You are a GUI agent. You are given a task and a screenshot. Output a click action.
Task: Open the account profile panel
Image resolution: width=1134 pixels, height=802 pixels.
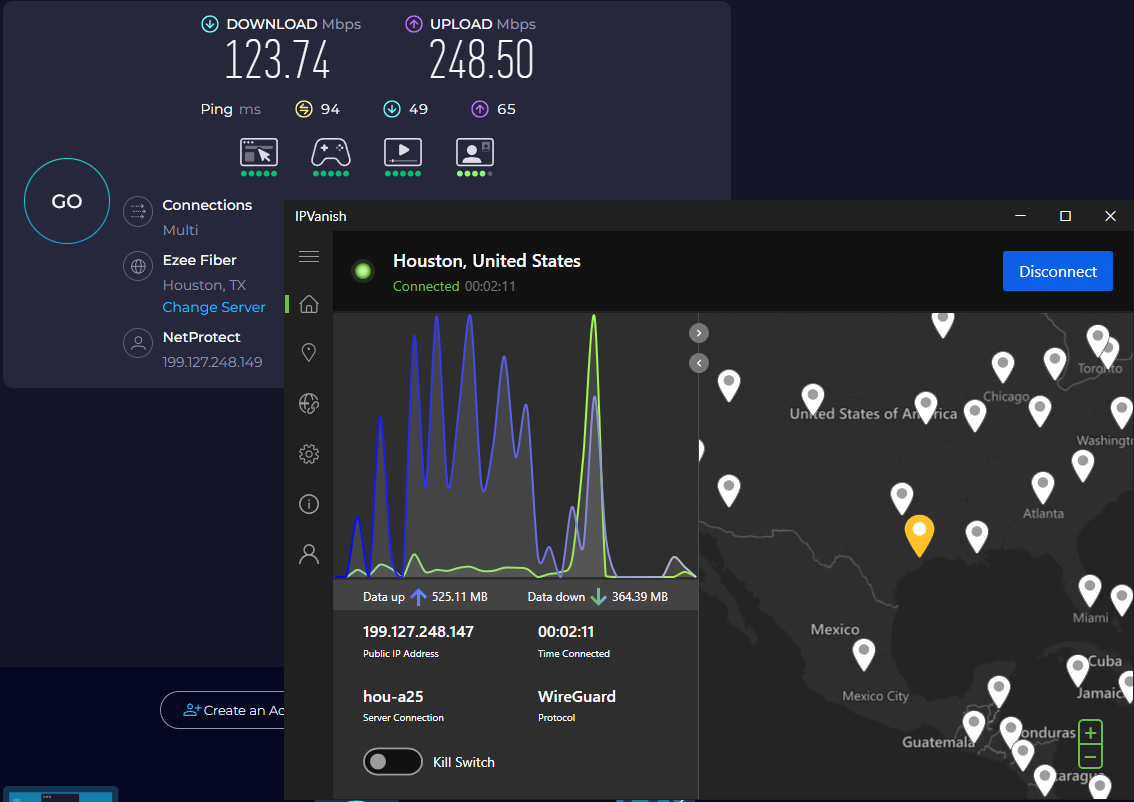click(309, 553)
